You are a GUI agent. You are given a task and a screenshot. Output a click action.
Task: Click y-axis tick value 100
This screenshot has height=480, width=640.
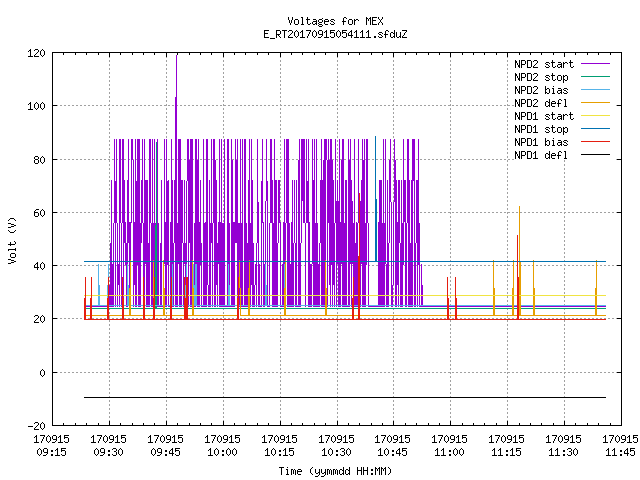pyautogui.click(x=36, y=106)
